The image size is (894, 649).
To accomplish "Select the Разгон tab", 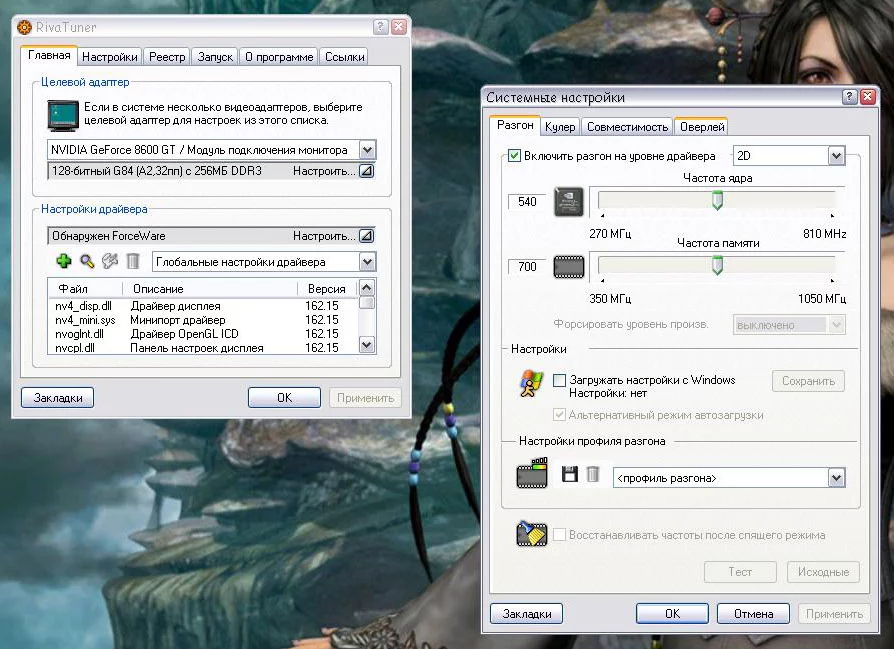I will (x=515, y=125).
